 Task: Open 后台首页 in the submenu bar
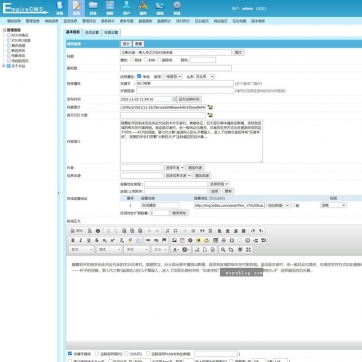tap(202, 21)
